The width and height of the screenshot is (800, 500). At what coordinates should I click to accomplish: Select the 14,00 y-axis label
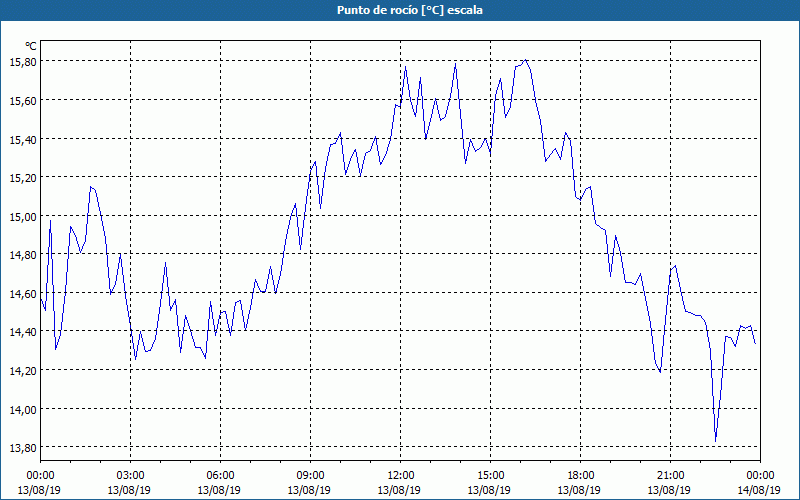click(23, 409)
